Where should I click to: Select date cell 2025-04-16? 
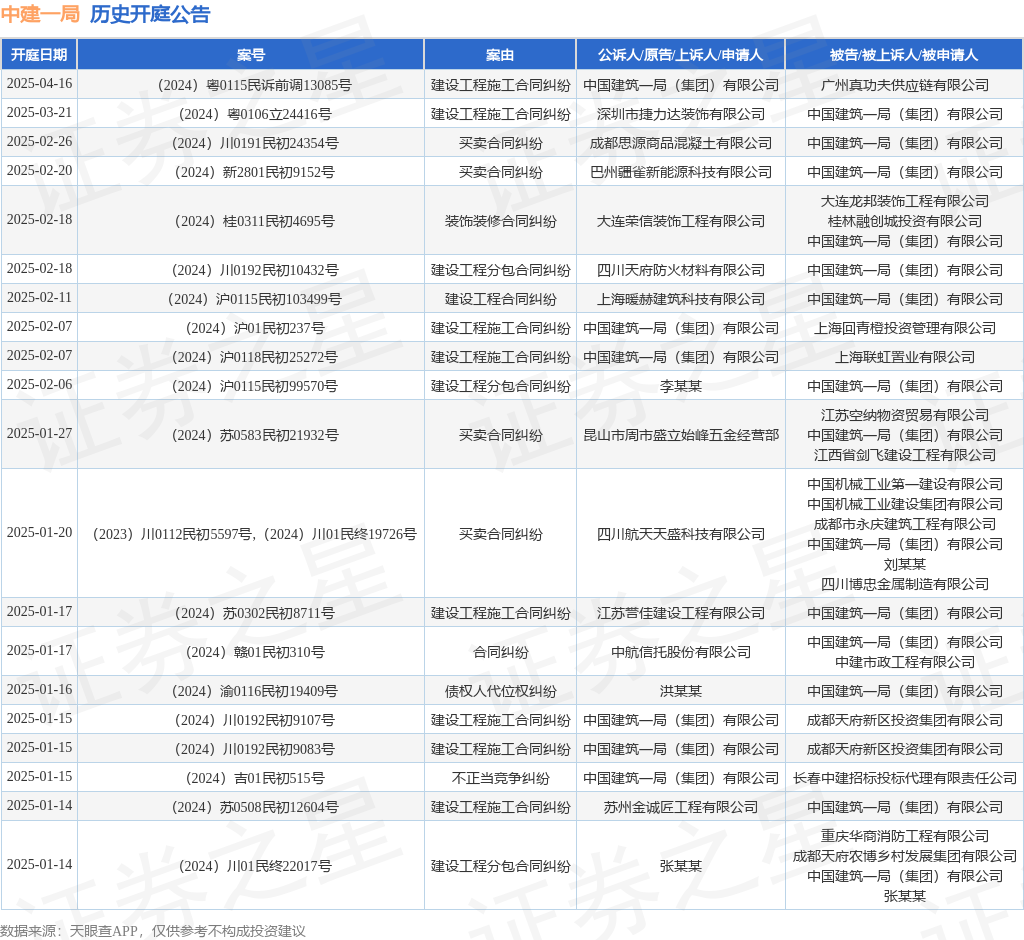click(39, 84)
